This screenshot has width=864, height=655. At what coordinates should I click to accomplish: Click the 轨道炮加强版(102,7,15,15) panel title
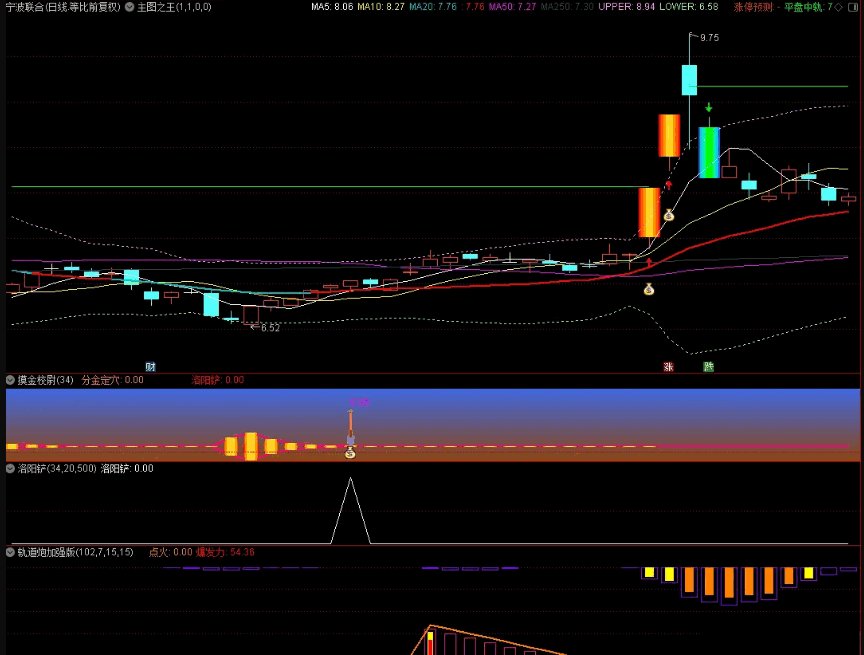[x=75, y=552]
